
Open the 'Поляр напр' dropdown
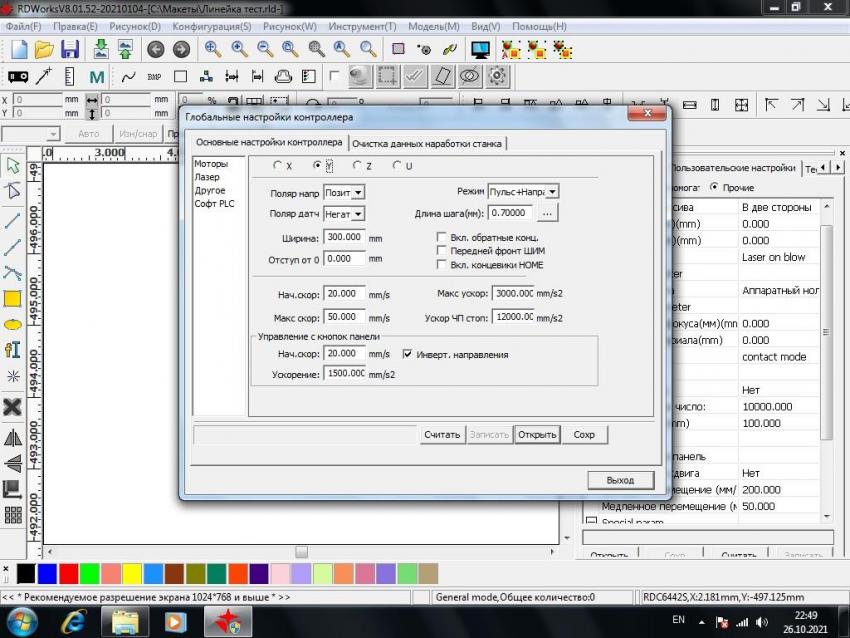pos(358,192)
